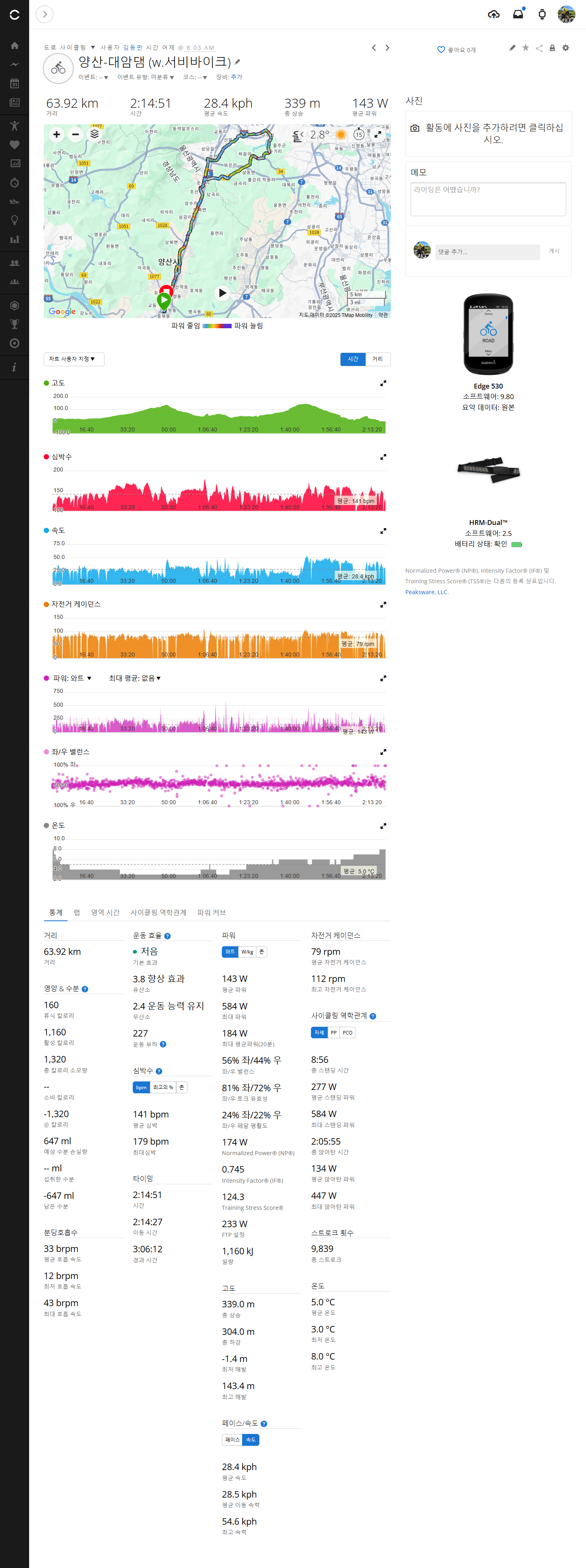Image resolution: width=586 pixels, height=1568 pixels.
Task: Select PP in cycling dynamics toggle
Action: (333, 1033)
